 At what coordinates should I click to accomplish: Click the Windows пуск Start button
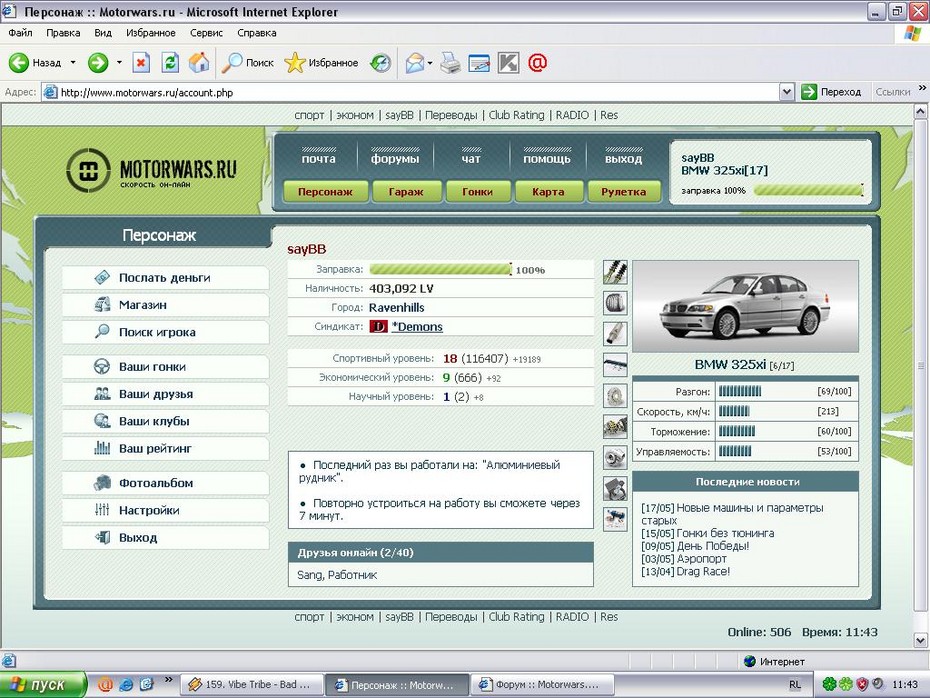coord(43,684)
